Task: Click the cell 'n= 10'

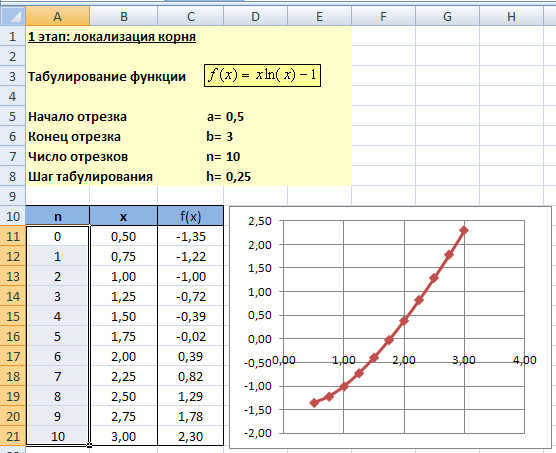Action: (x=223, y=157)
